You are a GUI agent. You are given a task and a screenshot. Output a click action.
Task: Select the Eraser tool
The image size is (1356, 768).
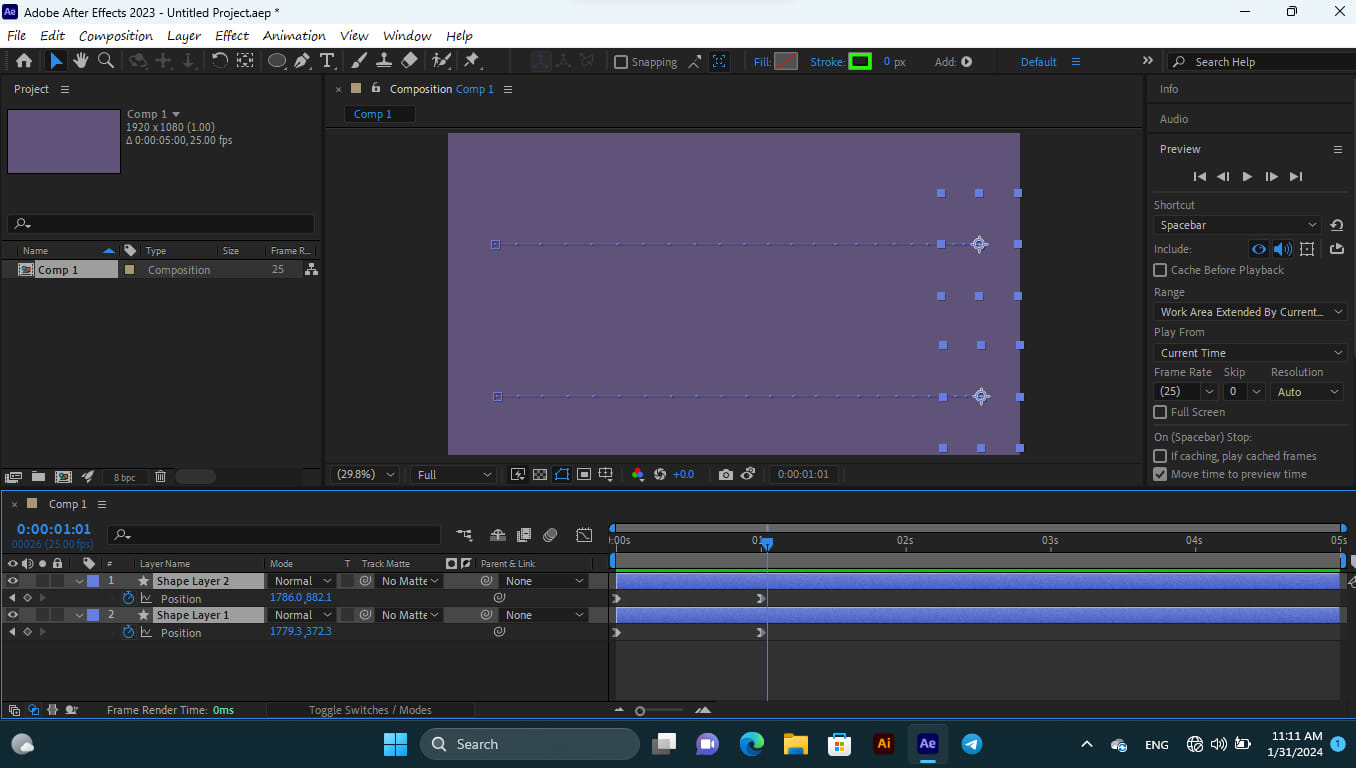408,61
